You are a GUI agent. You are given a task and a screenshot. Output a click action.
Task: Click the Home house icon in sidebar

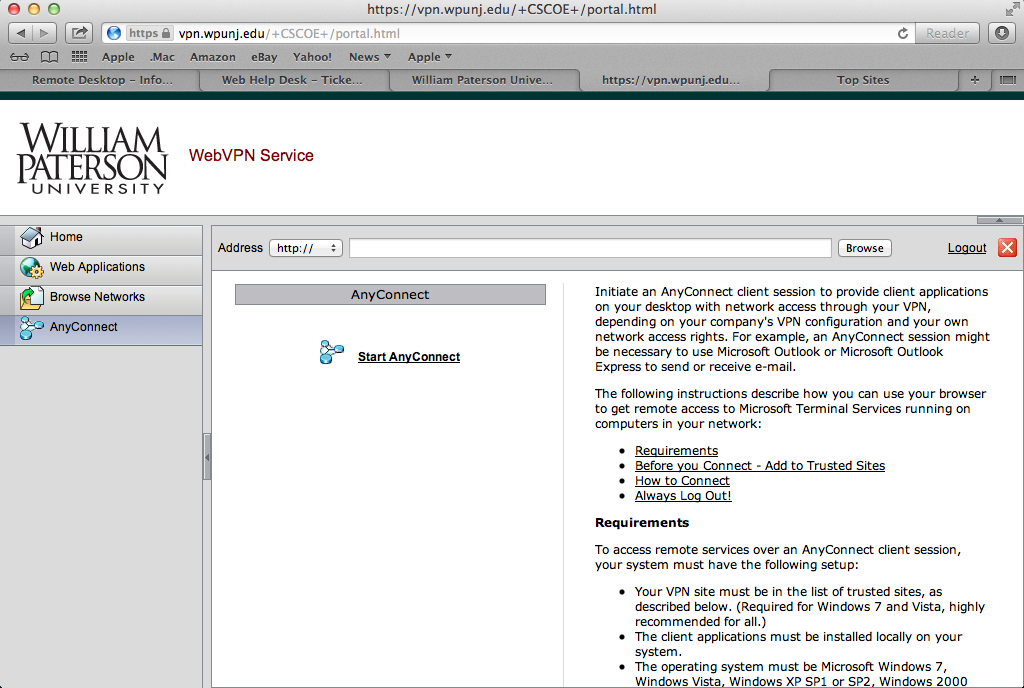pos(32,238)
